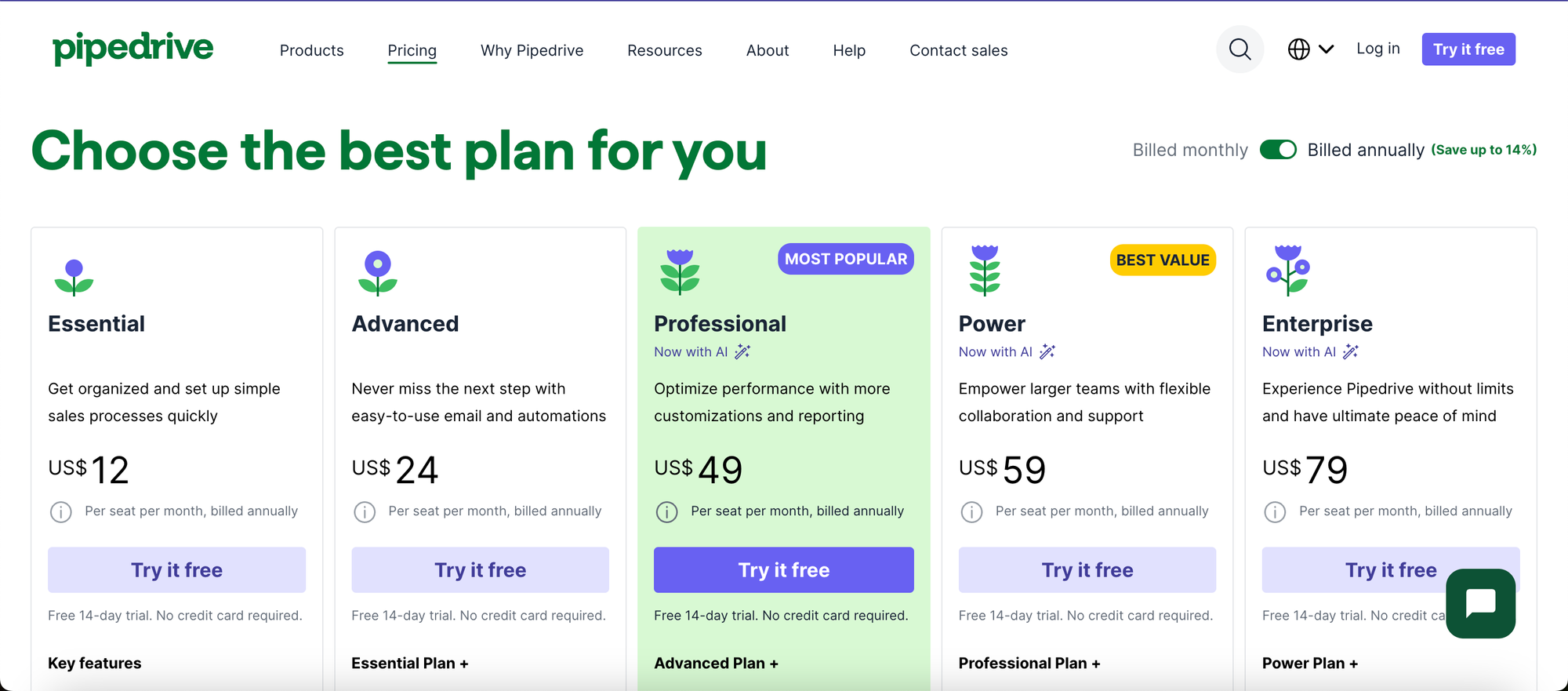Click the info icon under the Essential price

(61, 511)
